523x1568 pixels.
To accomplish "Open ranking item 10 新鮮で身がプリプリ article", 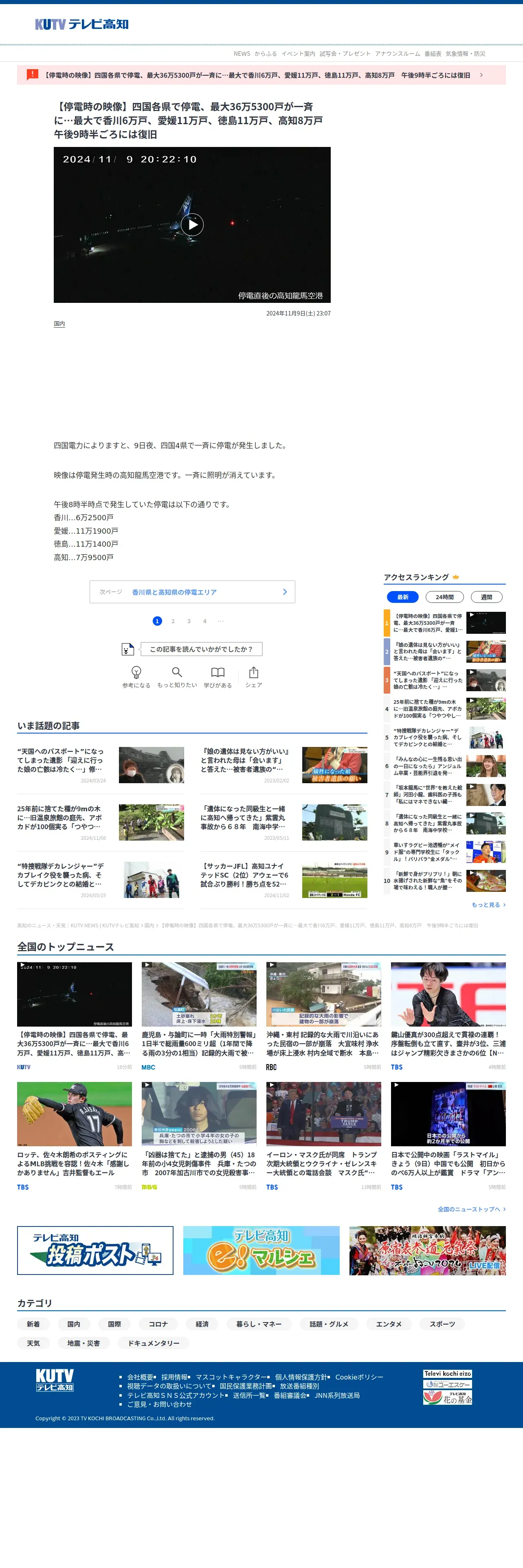I will (x=444, y=881).
